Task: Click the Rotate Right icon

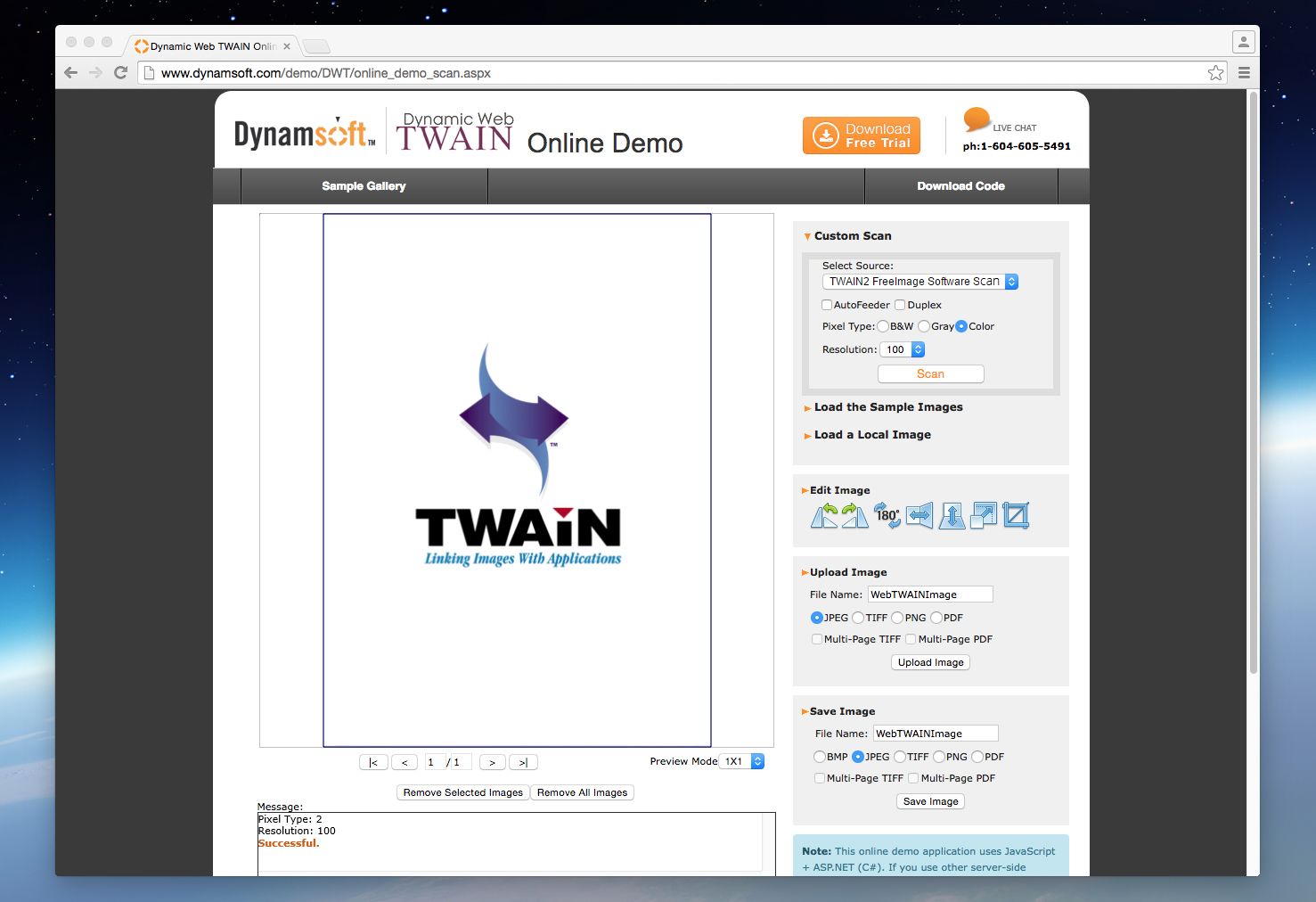Action: [x=854, y=515]
